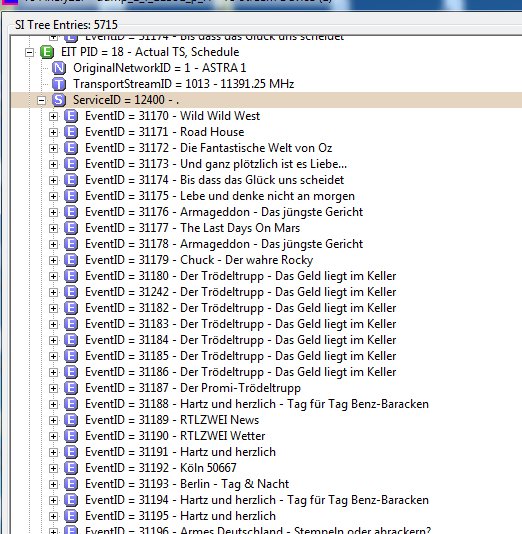Screen dimensions: 522x534
Task: Click the N icon for OriginalNetworkID
Action: click(59, 68)
